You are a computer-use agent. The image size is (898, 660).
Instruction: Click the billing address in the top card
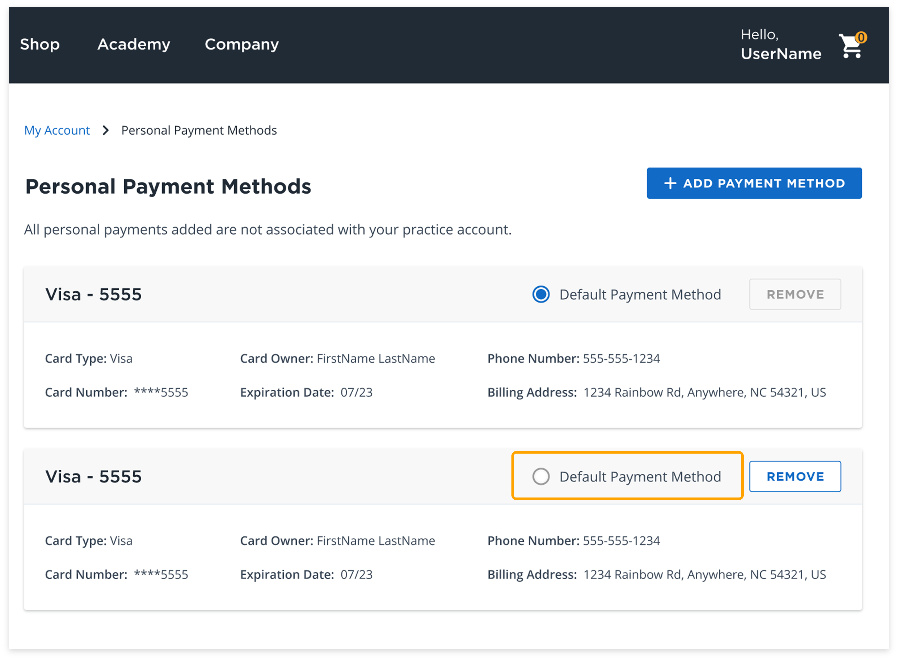(704, 393)
